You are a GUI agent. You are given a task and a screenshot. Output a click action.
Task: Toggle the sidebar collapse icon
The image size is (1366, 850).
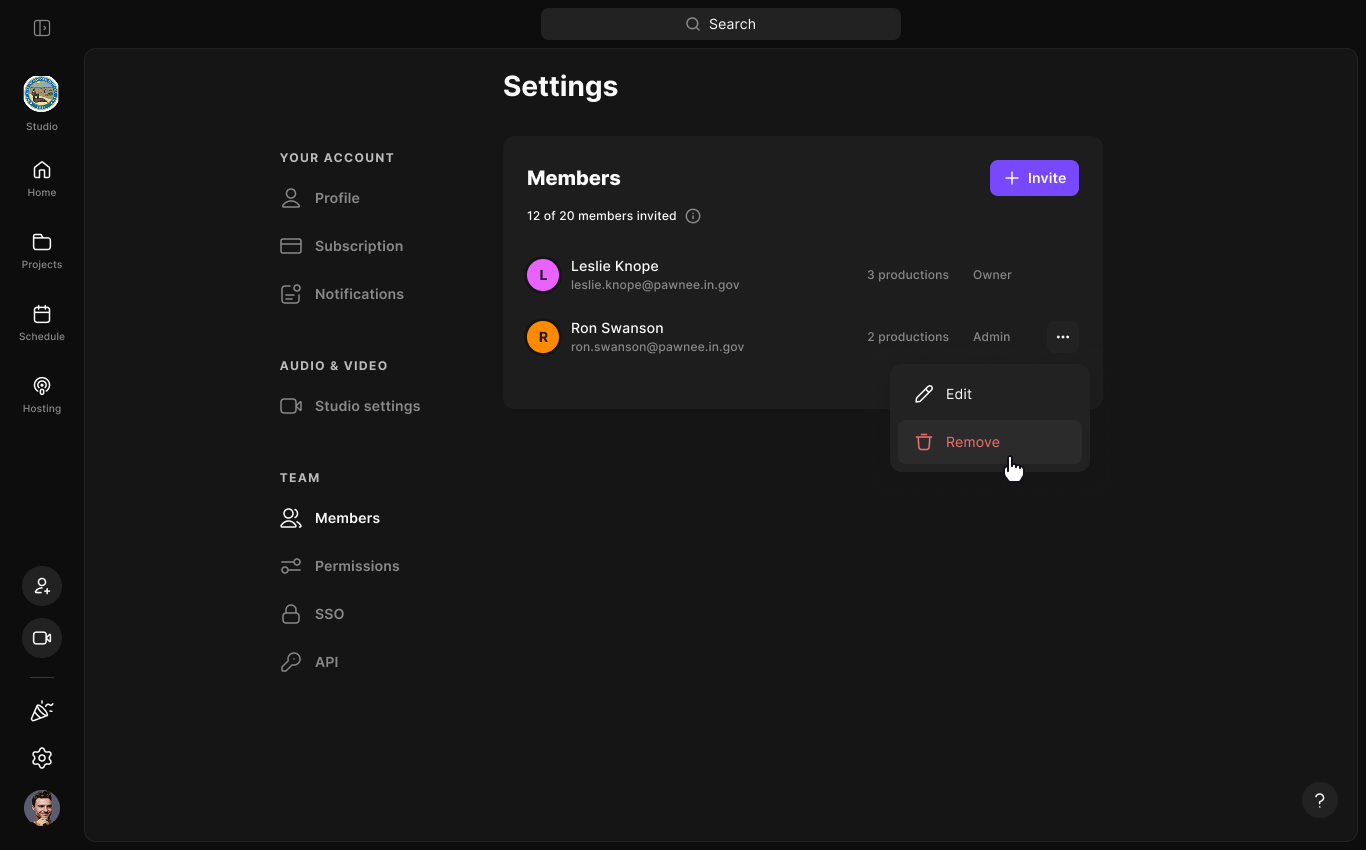42,28
